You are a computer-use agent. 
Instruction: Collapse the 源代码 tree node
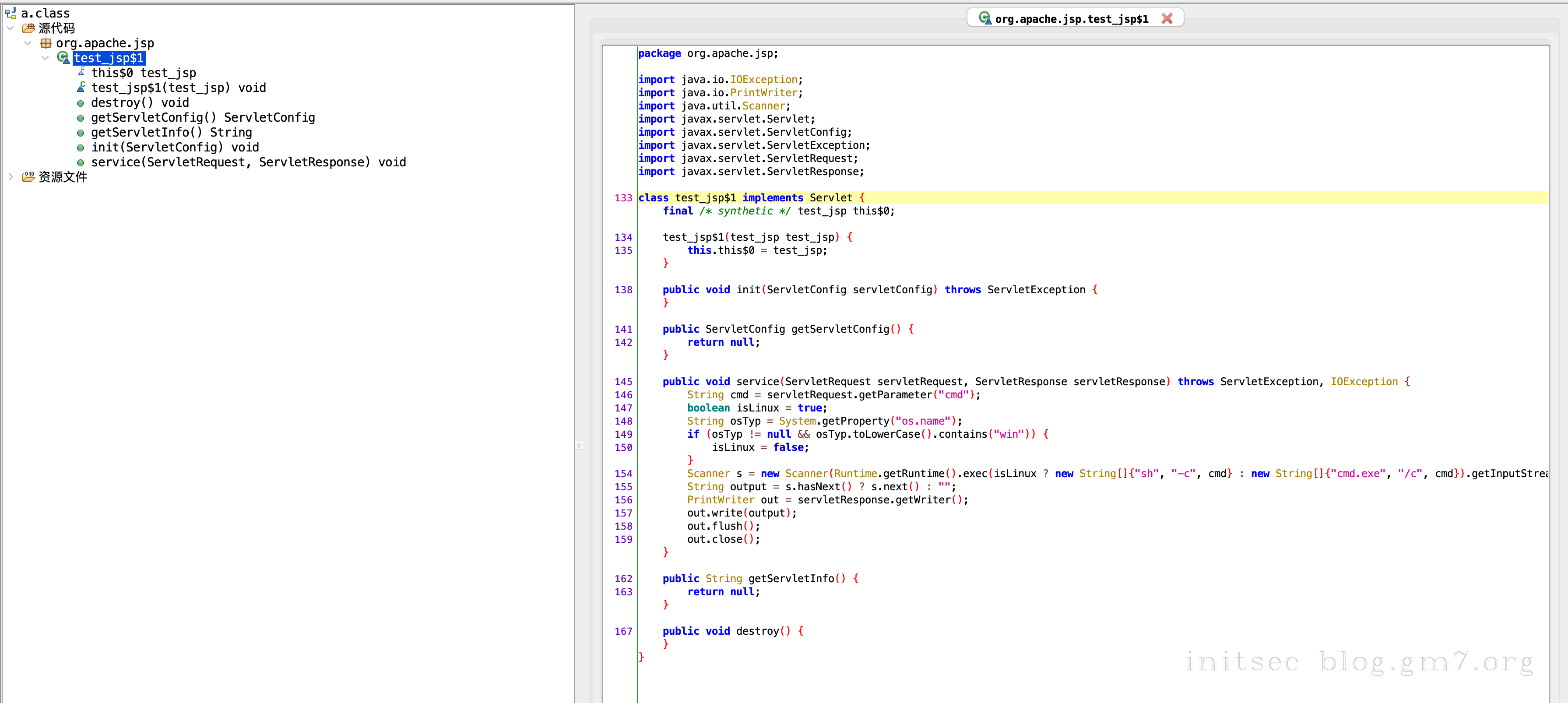click(11, 28)
